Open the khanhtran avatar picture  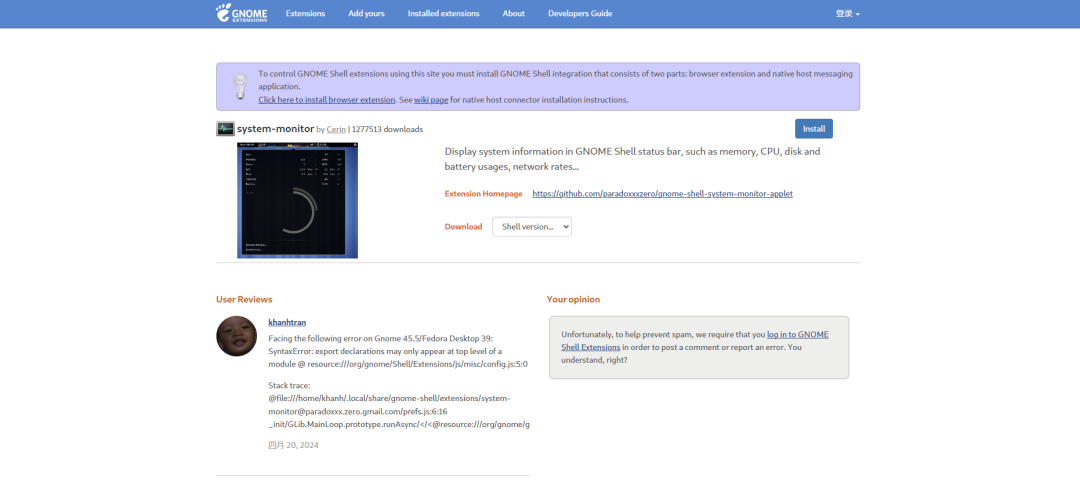[x=236, y=336]
